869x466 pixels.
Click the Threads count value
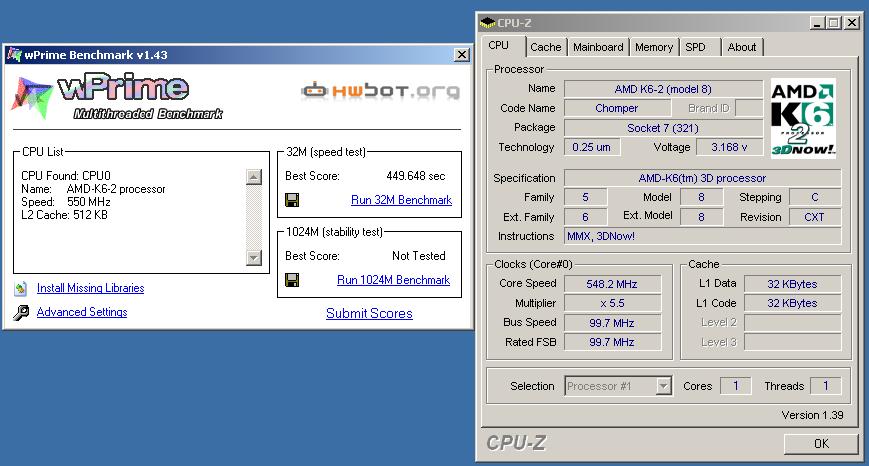[825, 386]
